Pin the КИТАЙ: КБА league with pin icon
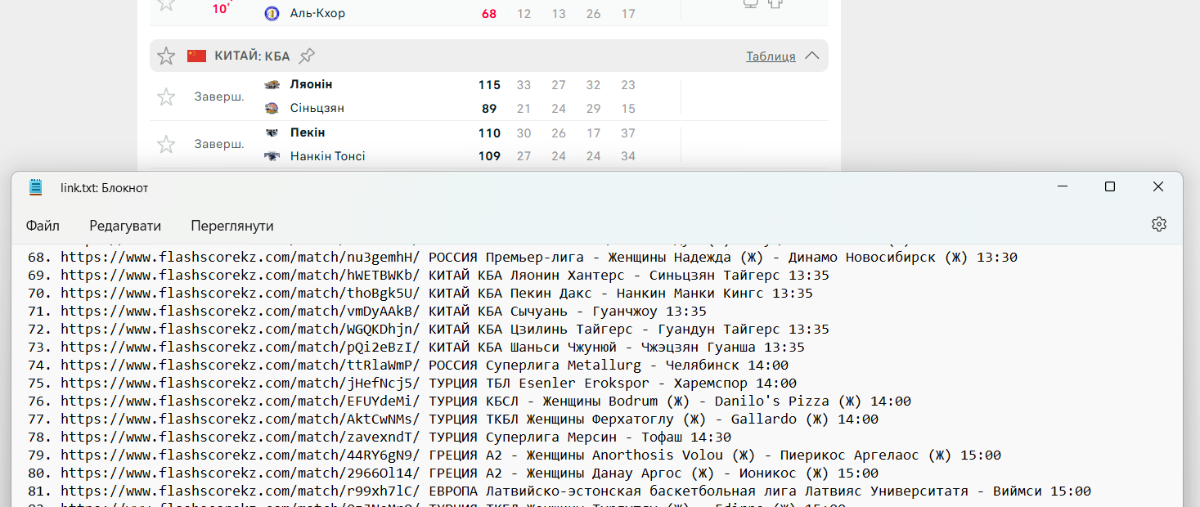Image resolution: width=1200 pixels, height=507 pixels. click(x=307, y=56)
